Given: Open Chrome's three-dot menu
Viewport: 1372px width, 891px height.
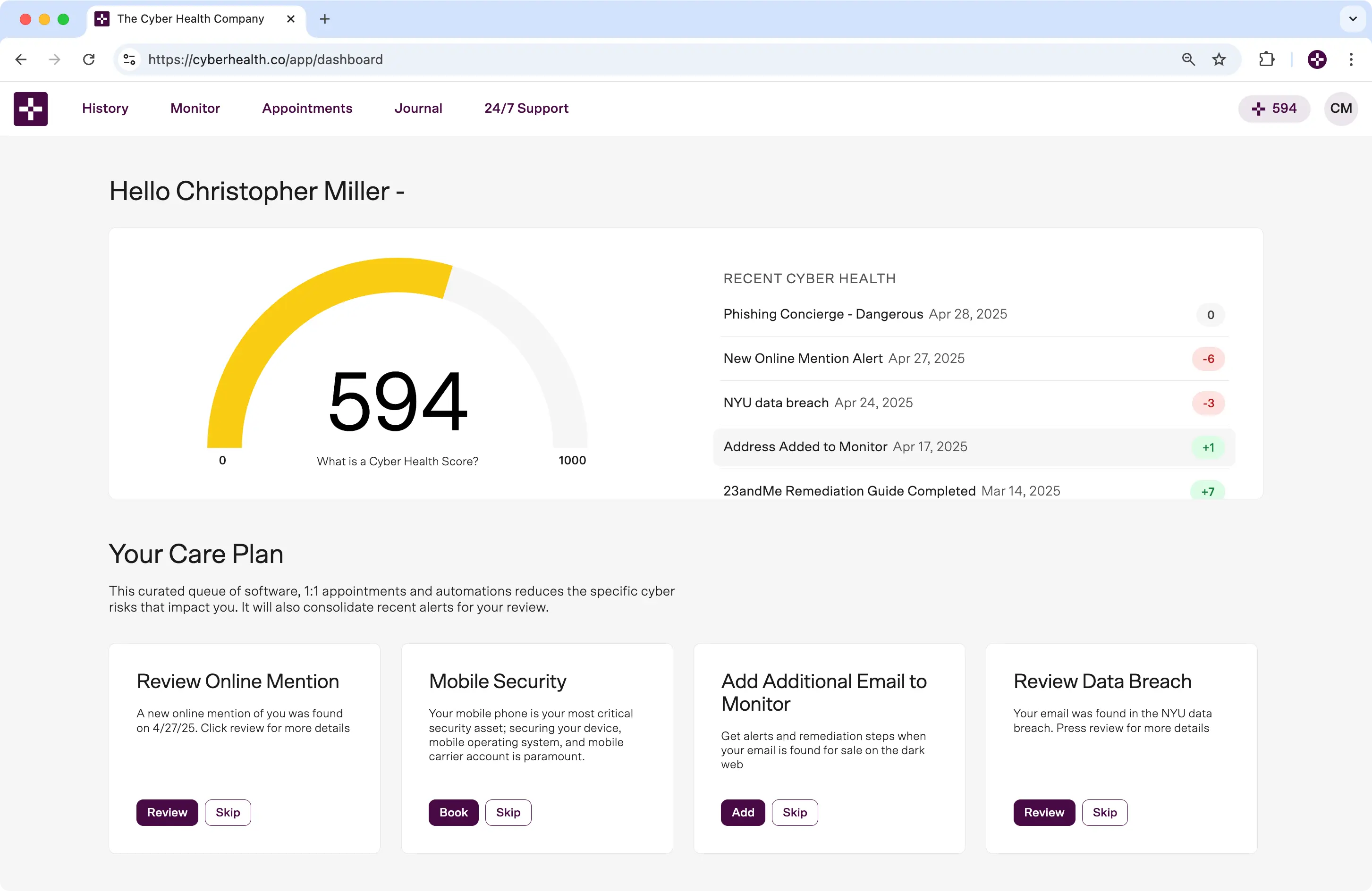Looking at the screenshot, I should (x=1351, y=59).
